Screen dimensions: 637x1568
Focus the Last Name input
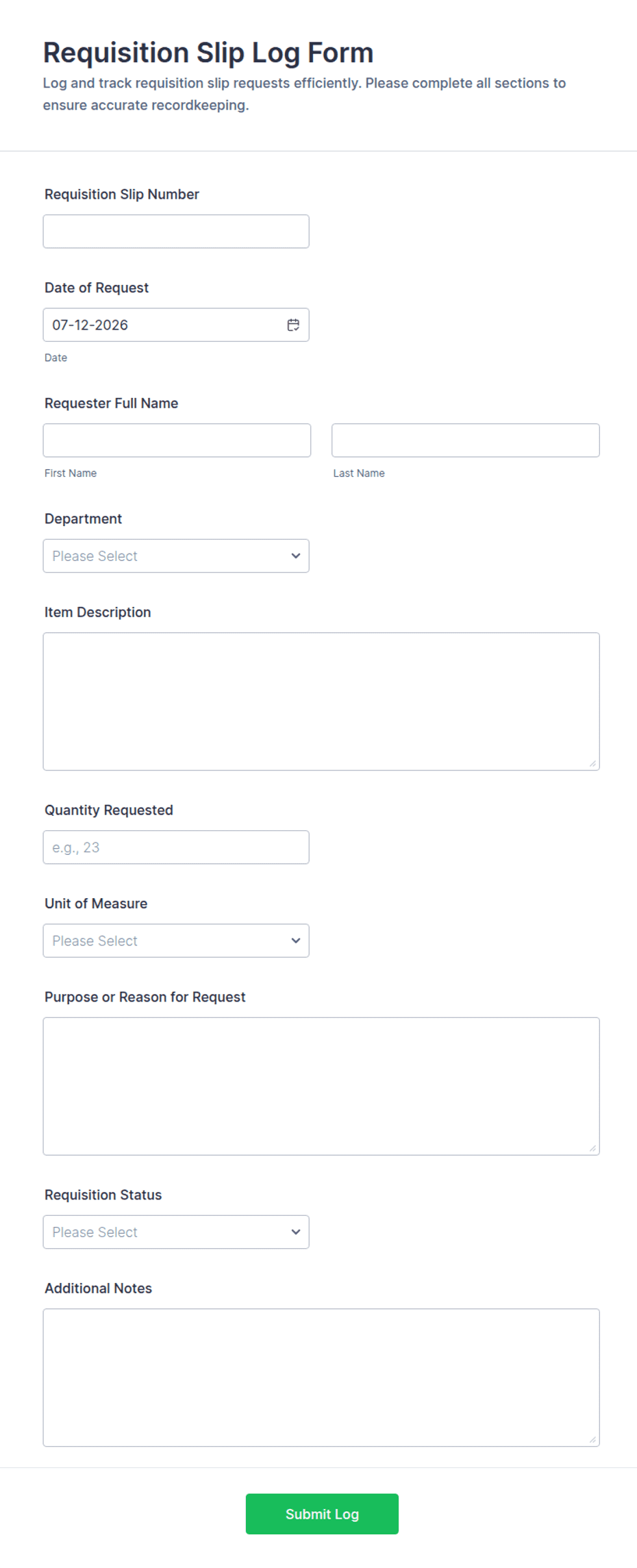point(466,440)
